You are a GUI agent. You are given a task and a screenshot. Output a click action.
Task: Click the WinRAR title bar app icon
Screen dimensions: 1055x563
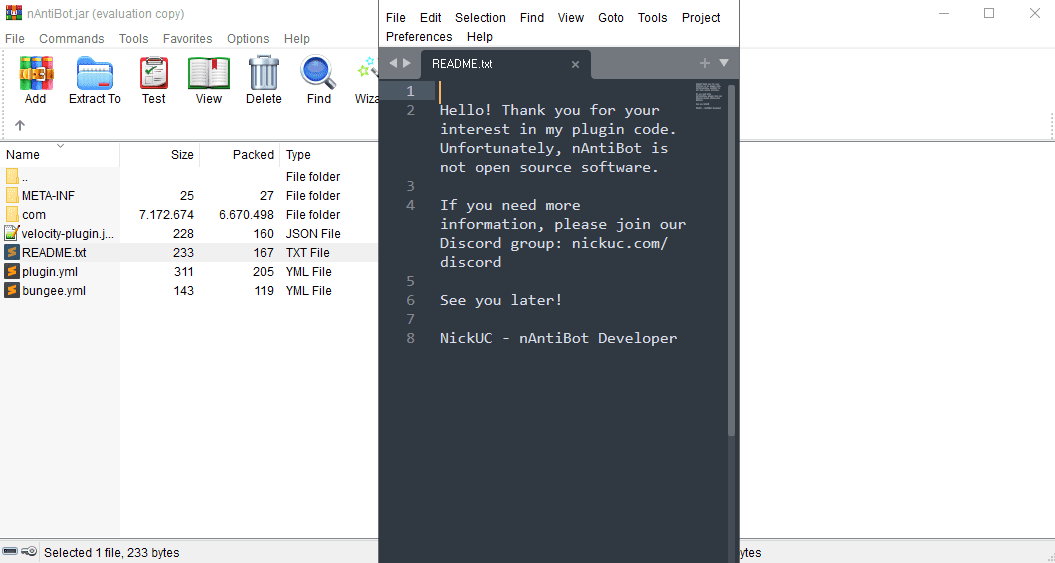click(13, 13)
